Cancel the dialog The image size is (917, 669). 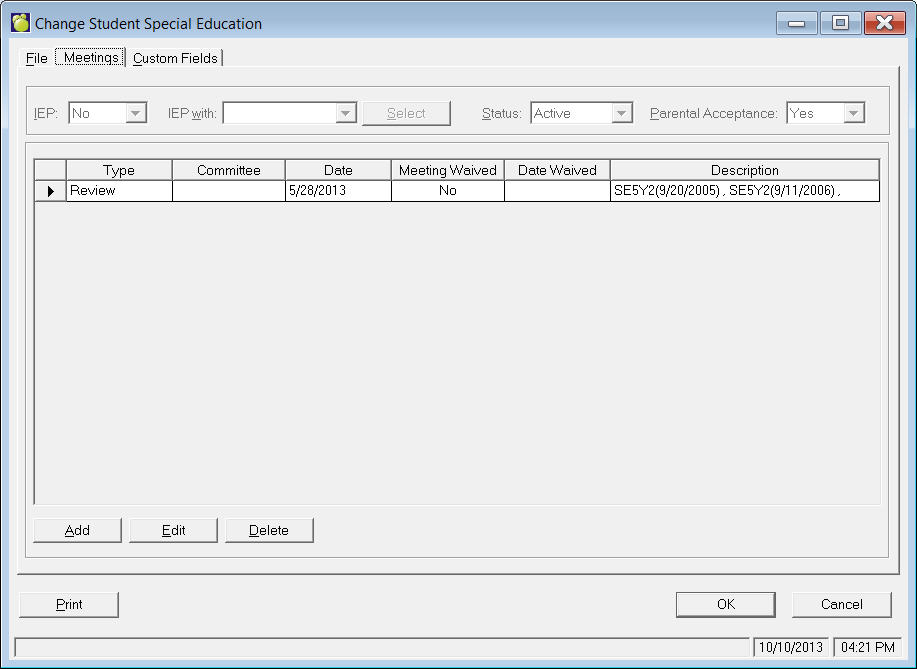pos(841,604)
